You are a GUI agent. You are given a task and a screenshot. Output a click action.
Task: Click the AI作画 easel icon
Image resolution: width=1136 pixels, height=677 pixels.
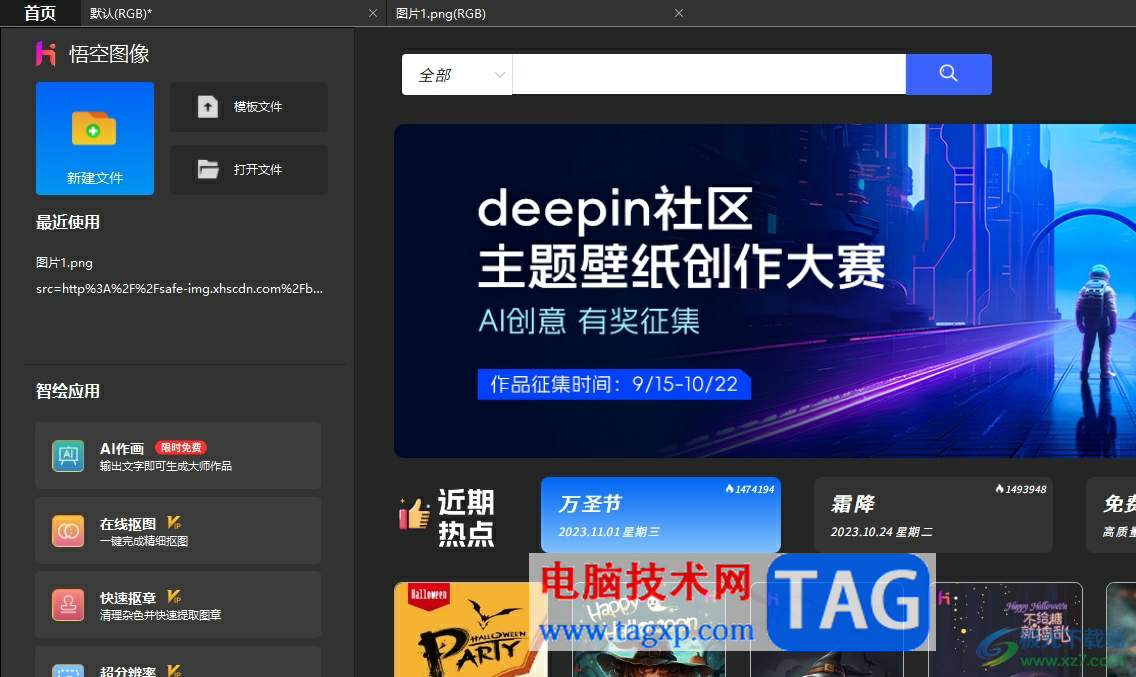68,456
